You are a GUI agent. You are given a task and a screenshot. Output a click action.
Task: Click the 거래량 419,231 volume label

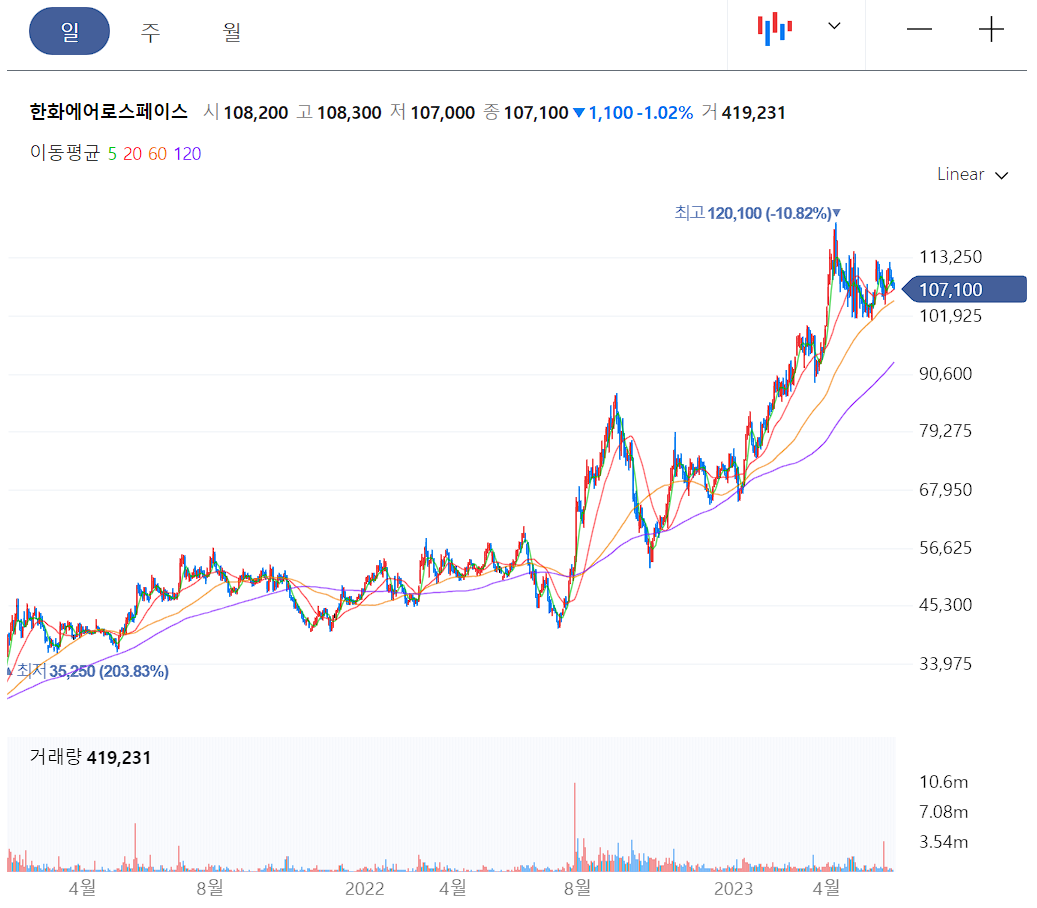click(x=91, y=757)
